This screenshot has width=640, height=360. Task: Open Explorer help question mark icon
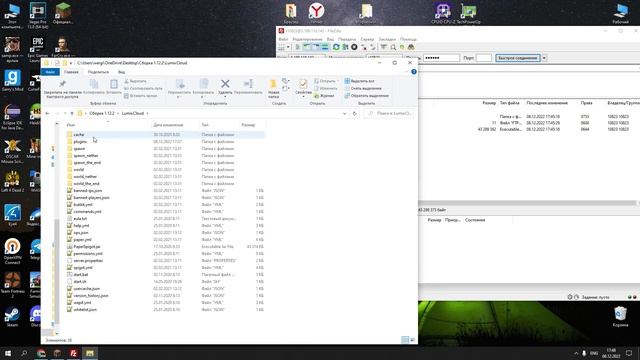pos(413,72)
